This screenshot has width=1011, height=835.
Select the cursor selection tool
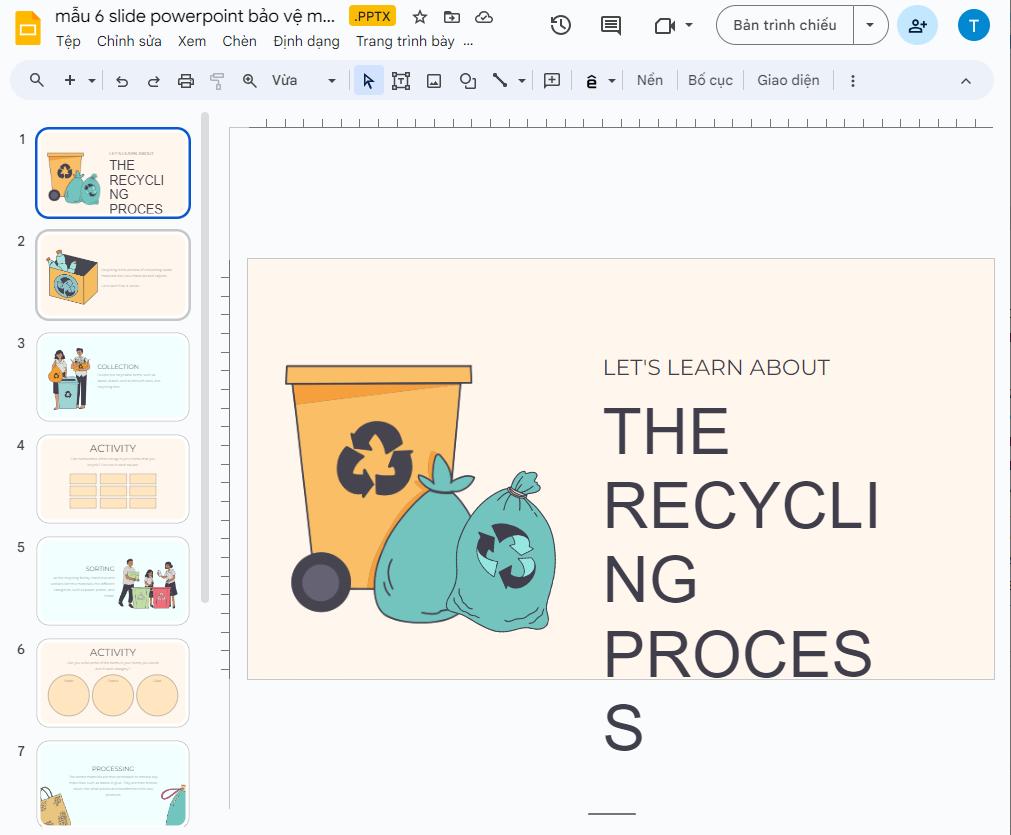(x=368, y=80)
